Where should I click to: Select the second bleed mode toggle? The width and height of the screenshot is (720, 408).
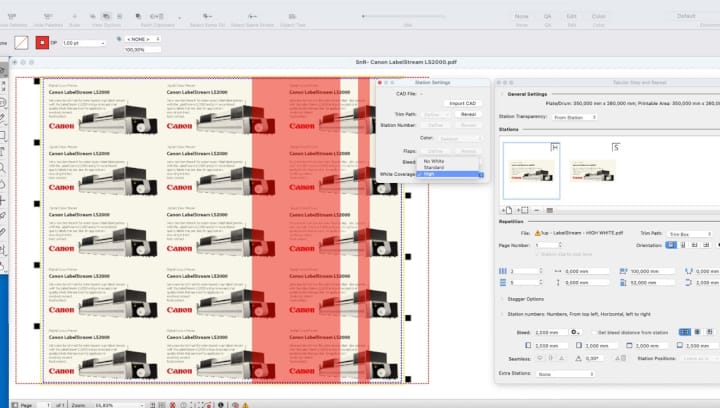(x=697, y=332)
